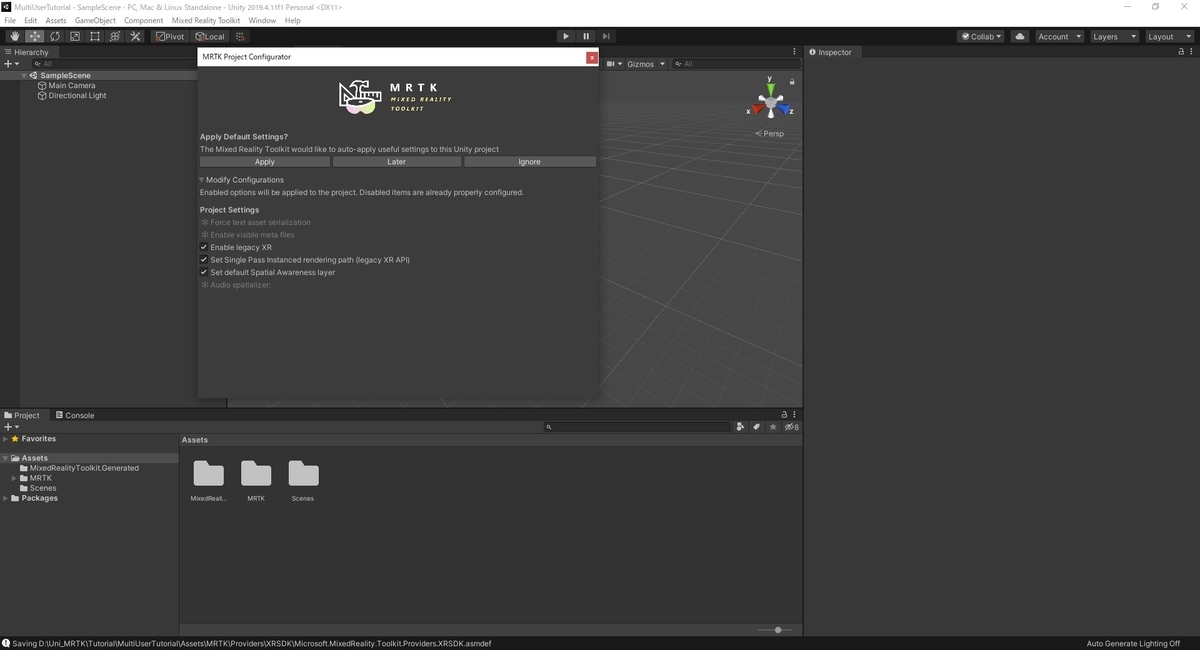1200x650 pixels.
Task: Uncheck Set Single Pass Instanced rendering path
Action: 204,260
